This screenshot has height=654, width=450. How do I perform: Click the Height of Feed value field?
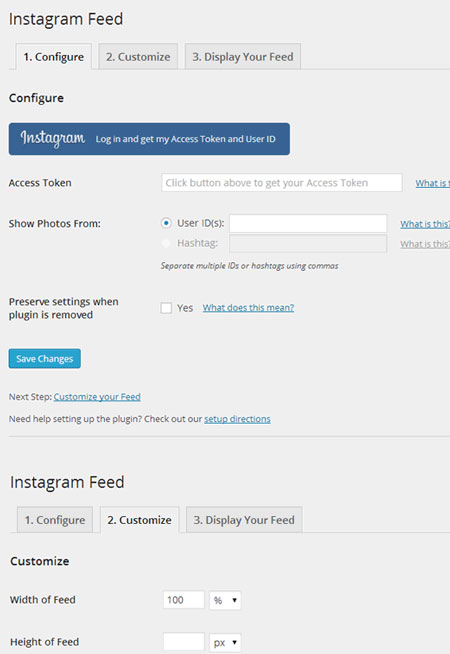click(184, 642)
